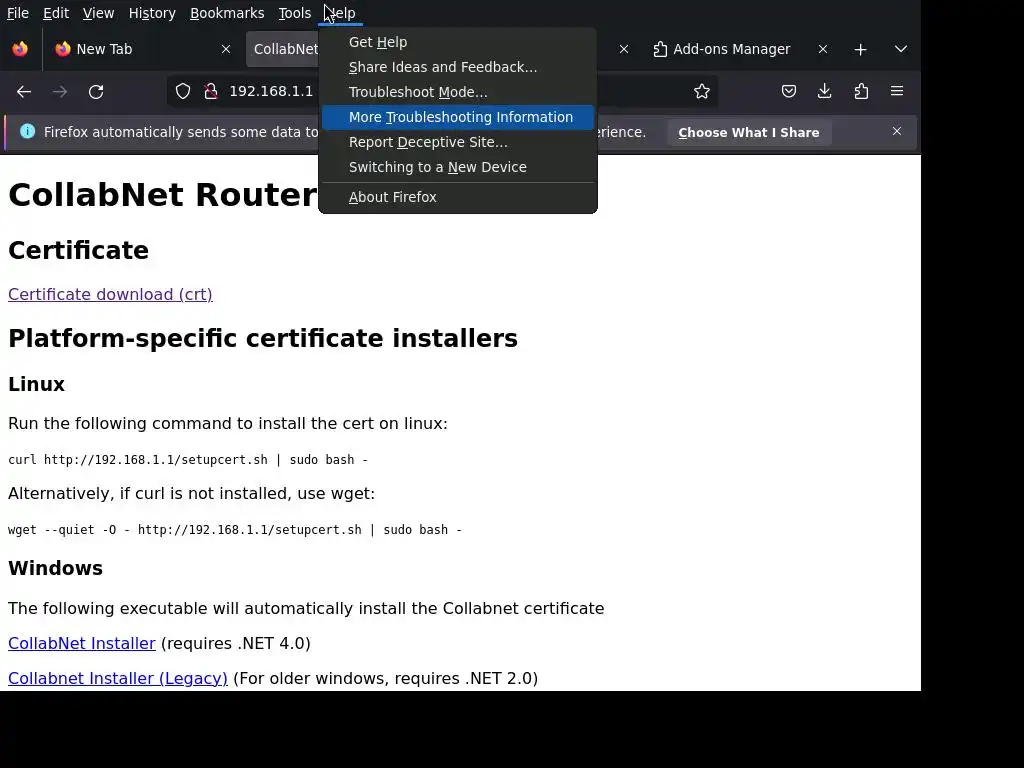Bookmark this page with the star

pyautogui.click(x=702, y=91)
